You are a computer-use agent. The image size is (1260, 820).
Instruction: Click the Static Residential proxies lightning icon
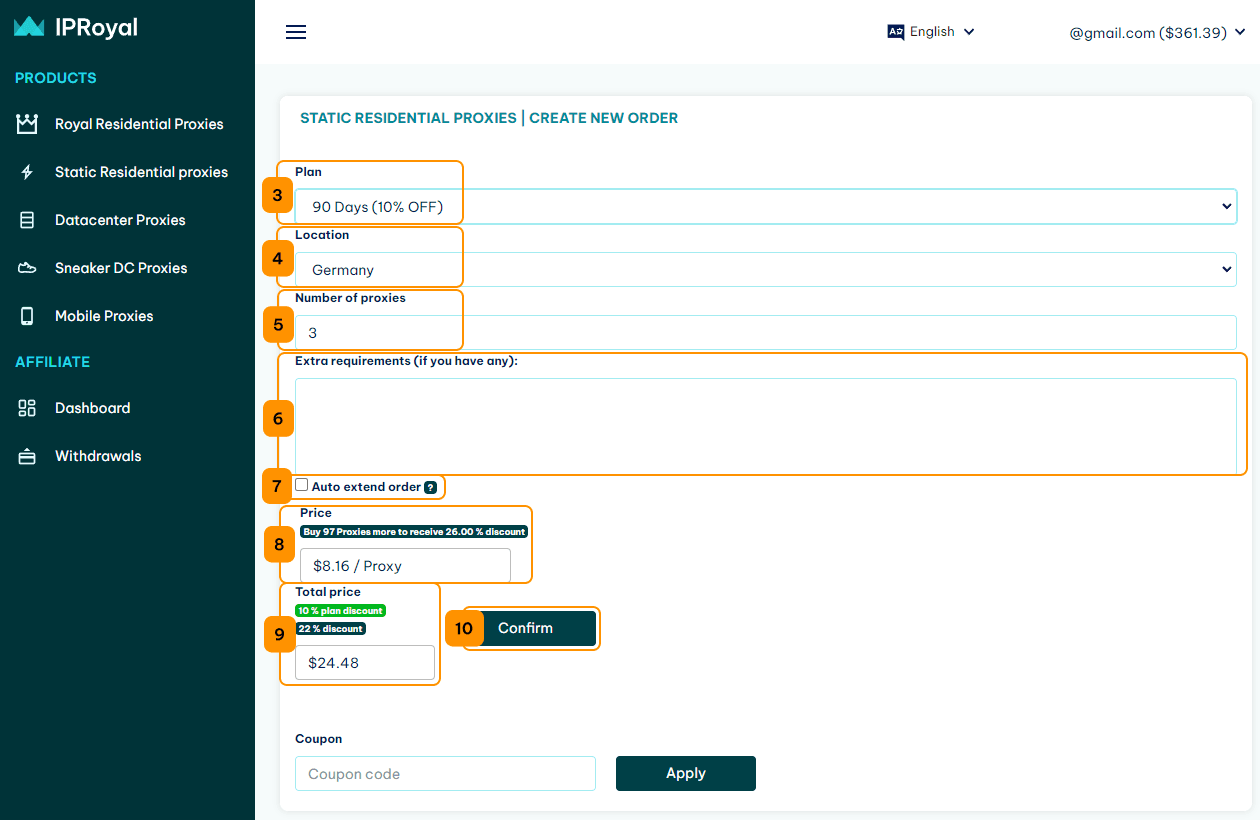click(27, 172)
